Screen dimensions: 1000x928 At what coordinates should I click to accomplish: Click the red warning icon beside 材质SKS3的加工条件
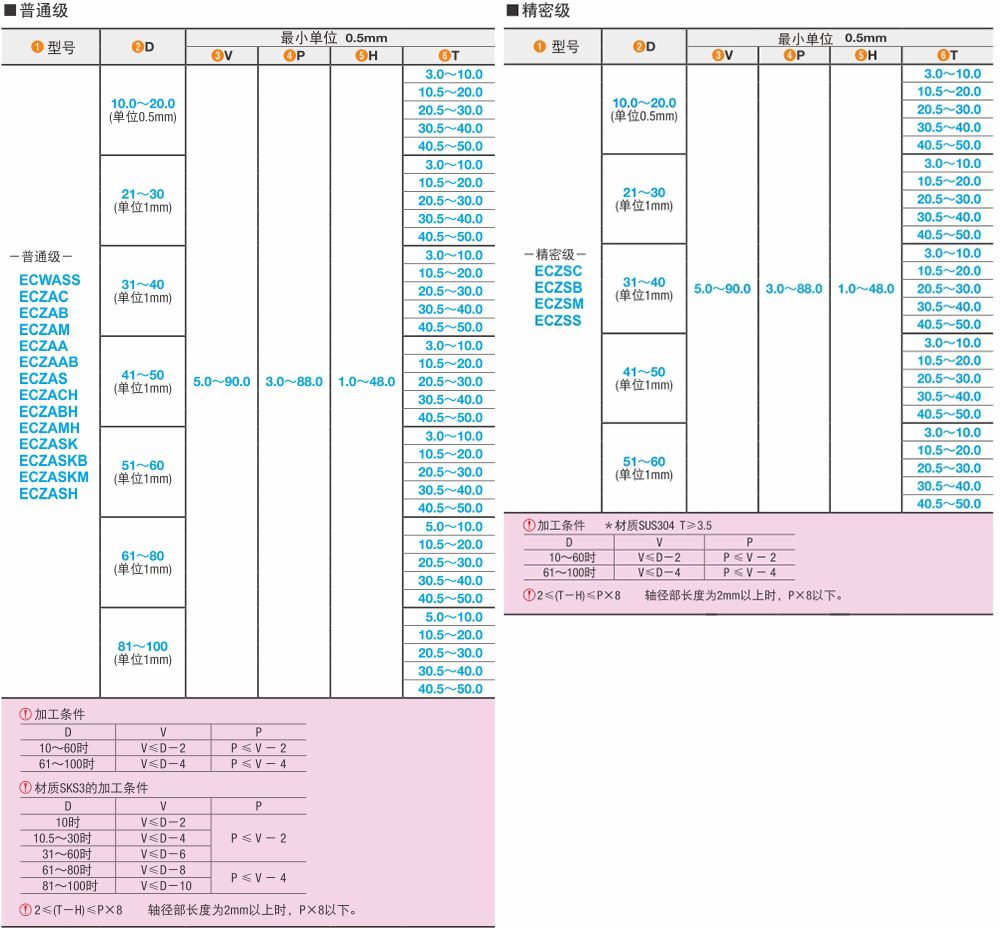click(x=26, y=788)
